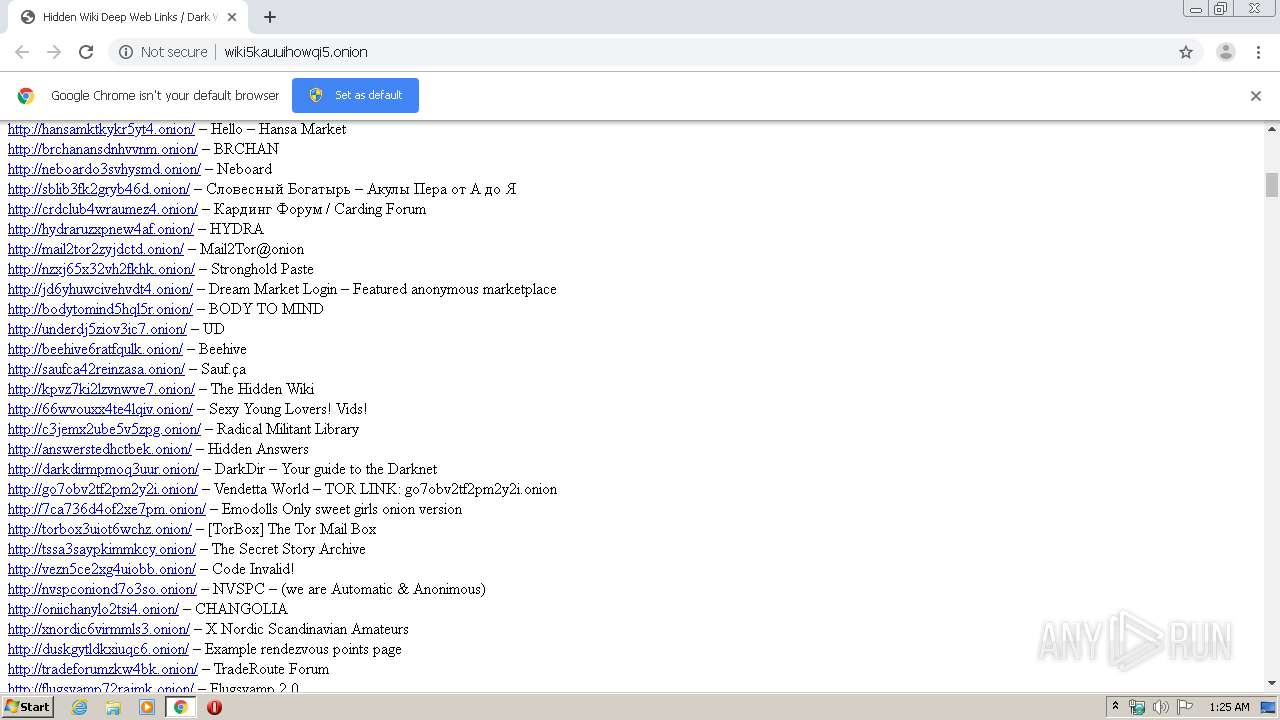Open the beehive6ratfqulk.onion link
The image size is (1280, 720).
pos(95,349)
